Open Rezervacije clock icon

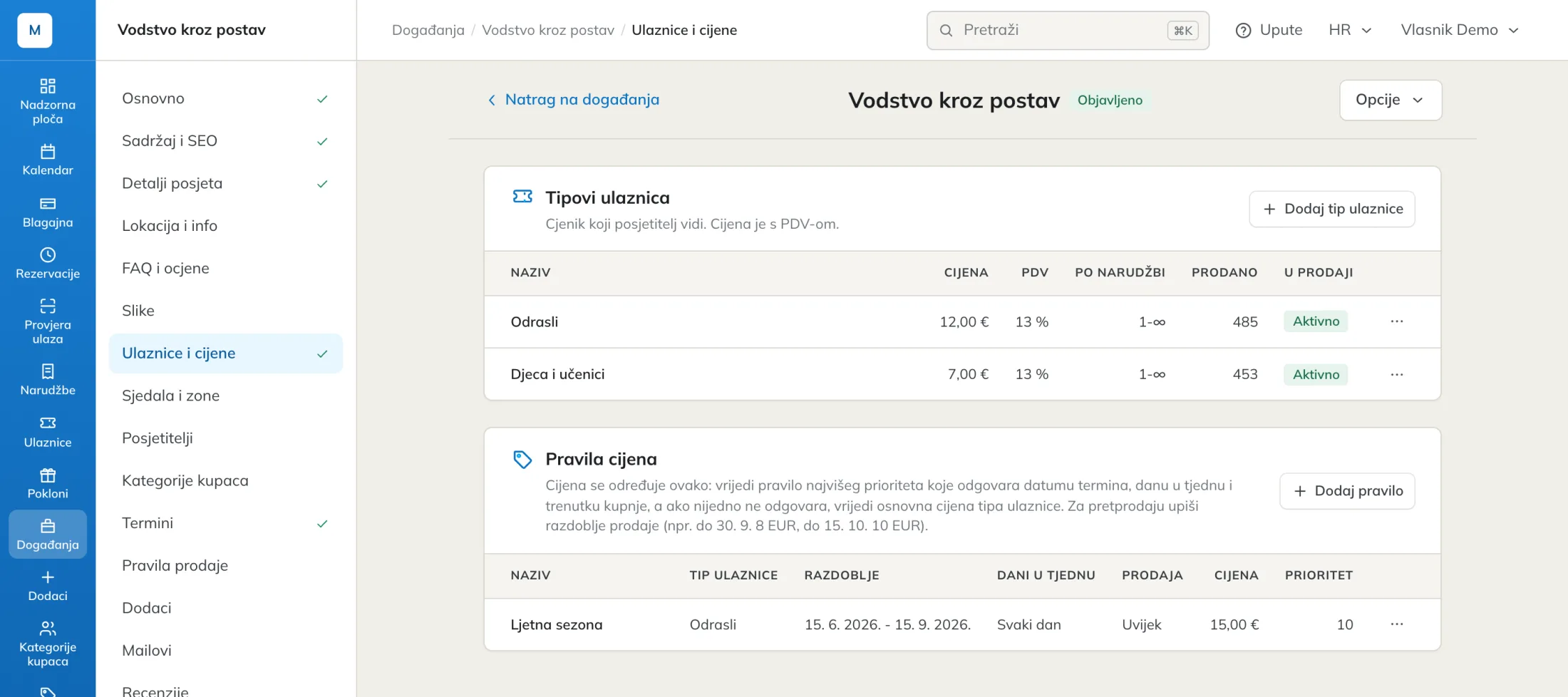48,255
